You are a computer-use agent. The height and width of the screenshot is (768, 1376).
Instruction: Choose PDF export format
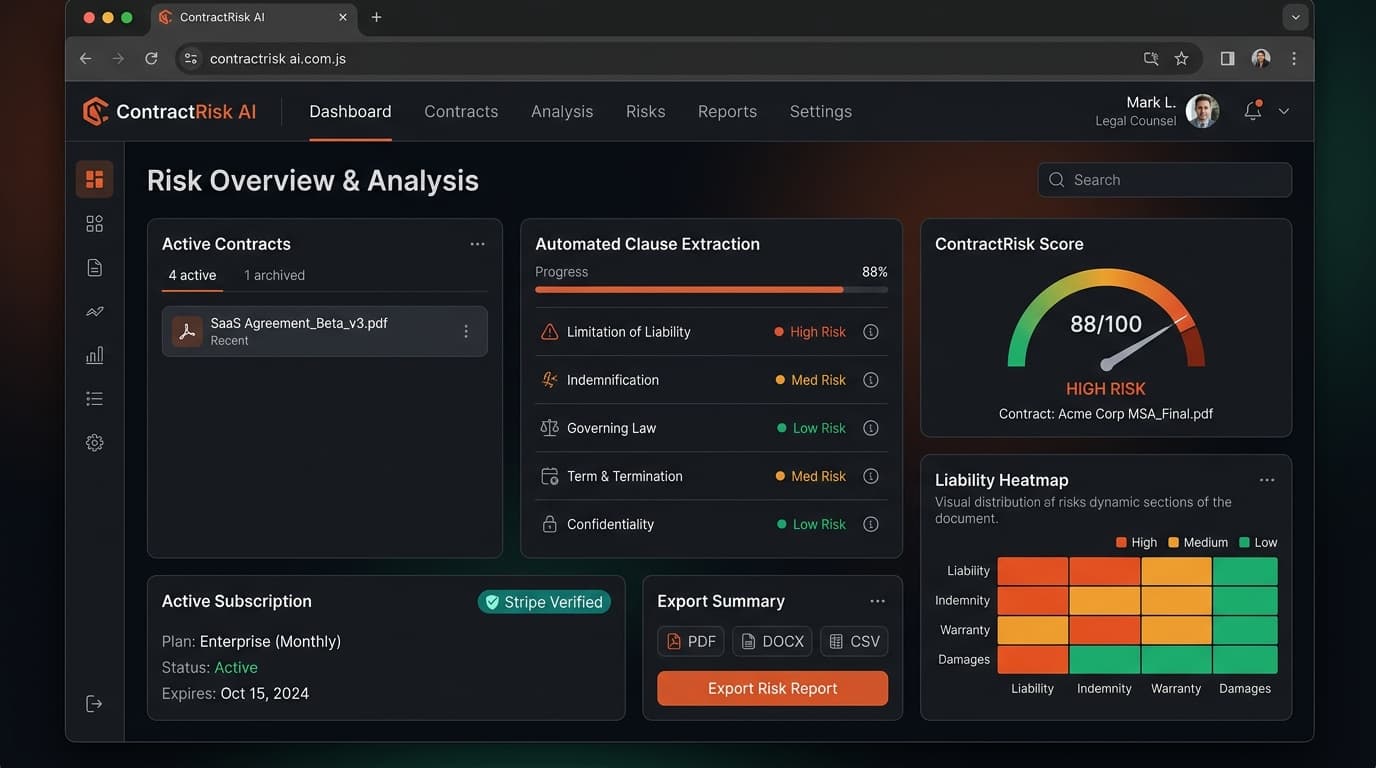pyautogui.click(x=691, y=641)
